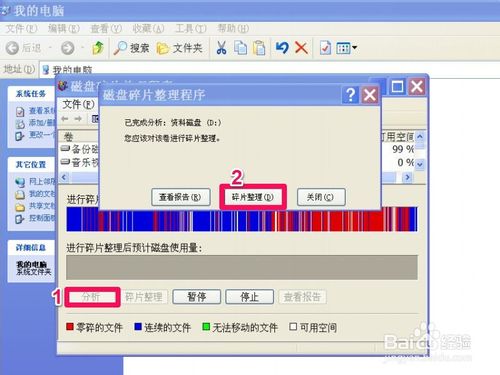Image resolution: width=500 pixels, height=375 pixels.
Task: Click the red Delete X icon
Action: coord(301,48)
